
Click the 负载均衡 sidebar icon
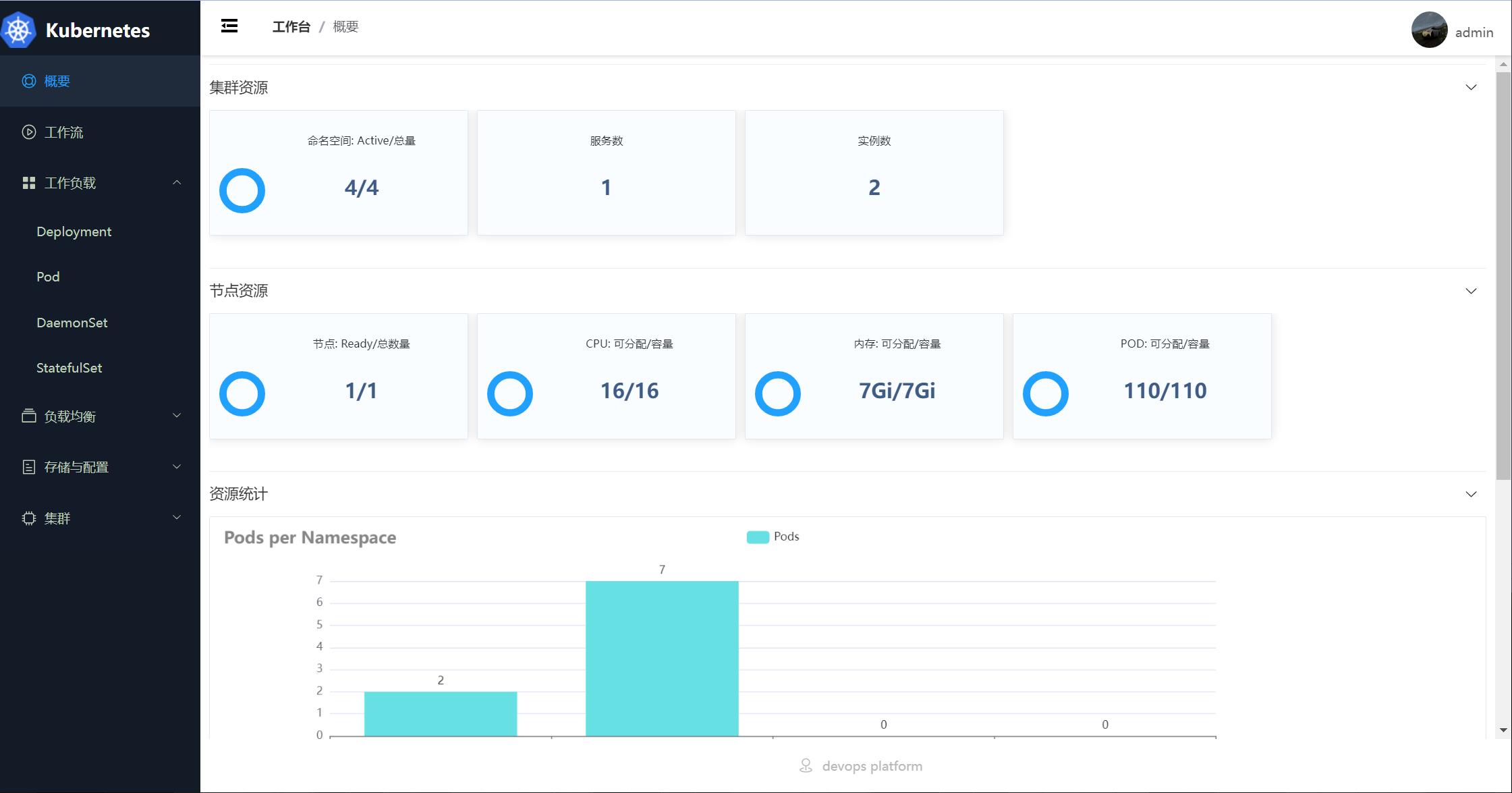(x=29, y=416)
